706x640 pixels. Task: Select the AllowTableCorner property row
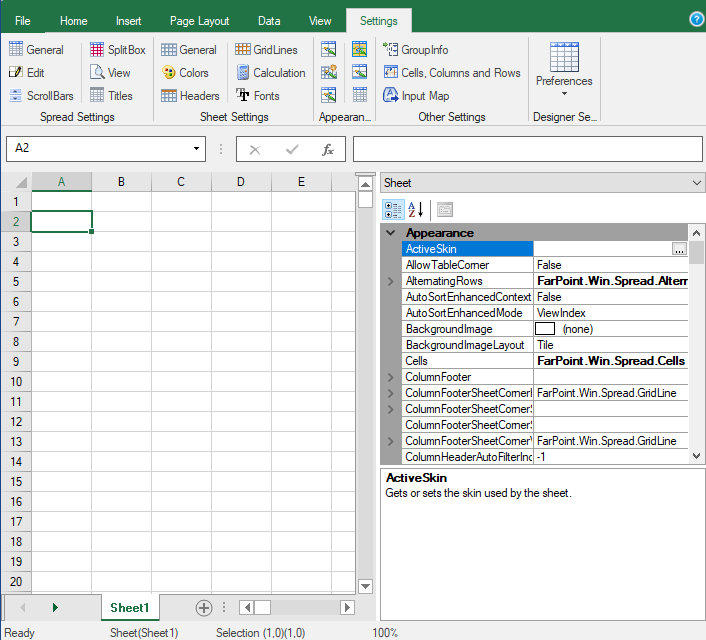[x=544, y=265]
